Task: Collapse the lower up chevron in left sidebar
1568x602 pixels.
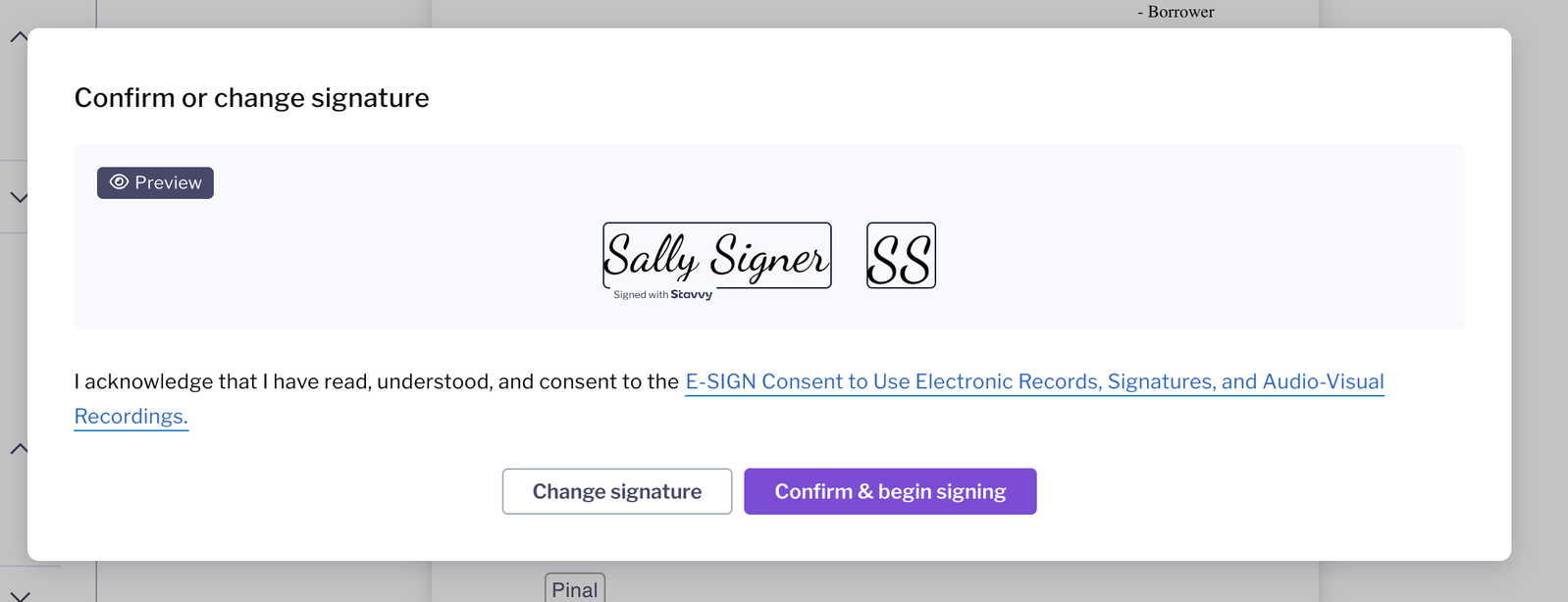Action: tap(19, 449)
